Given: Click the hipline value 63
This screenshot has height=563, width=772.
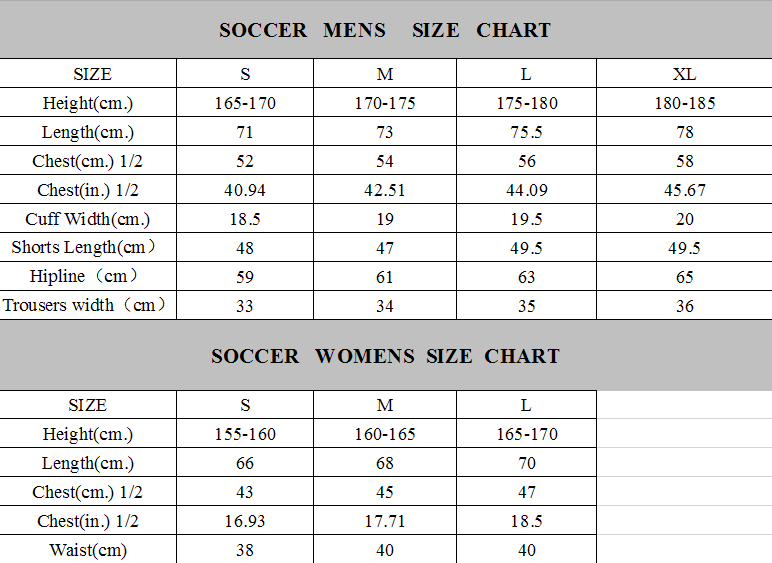Looking at the screenshot, I should point(527,277).
